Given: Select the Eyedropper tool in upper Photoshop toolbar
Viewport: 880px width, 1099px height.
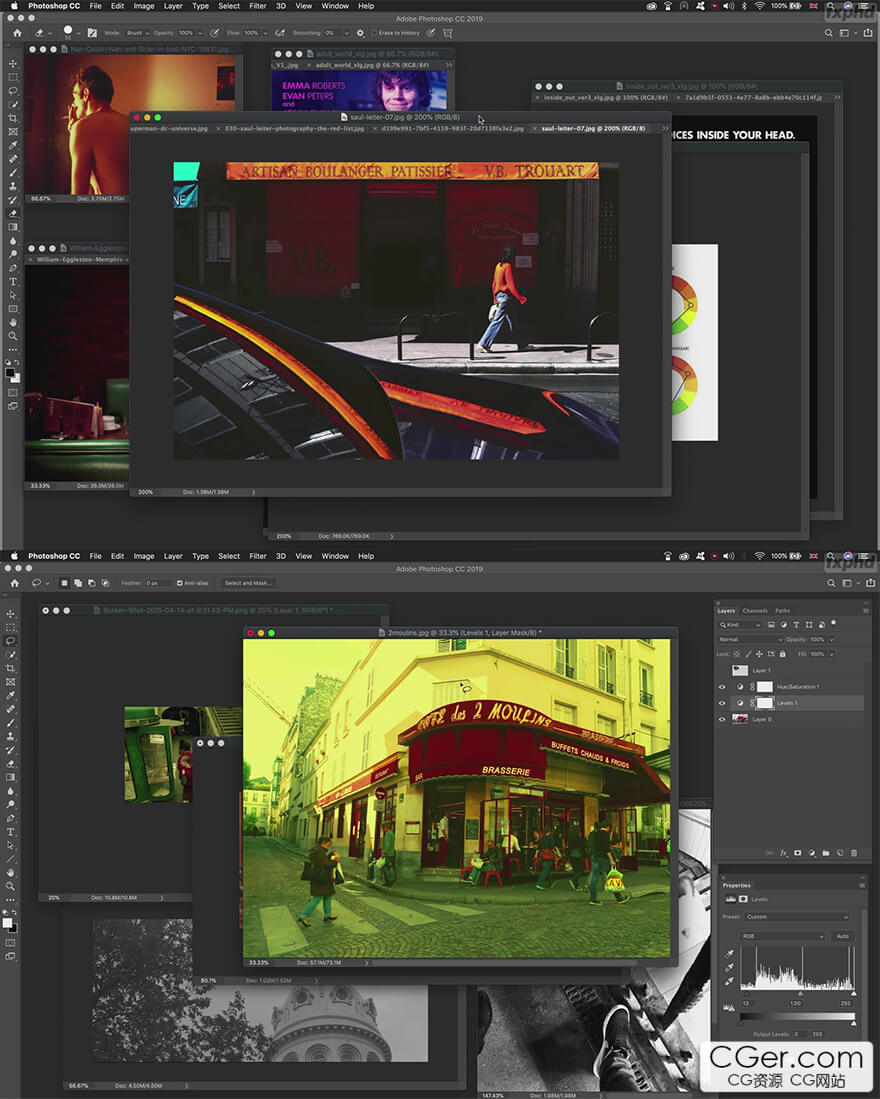Looking at the screenshot, I should coord(13,145).
